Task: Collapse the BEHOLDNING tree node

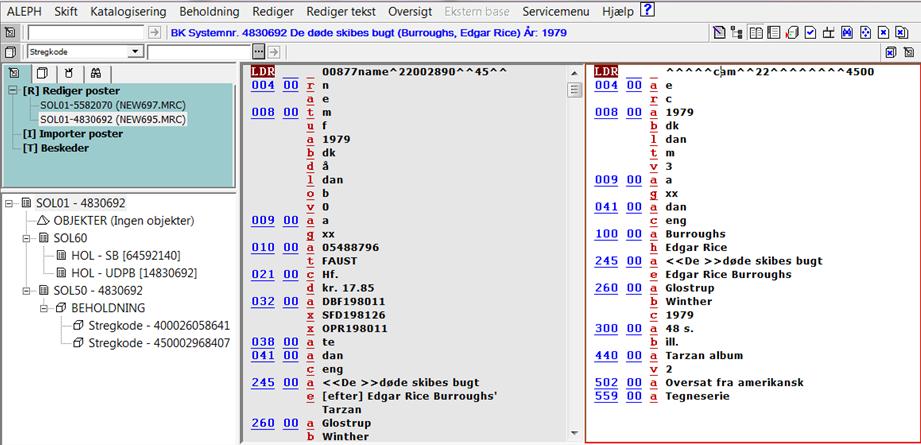Action: point(46,307)
